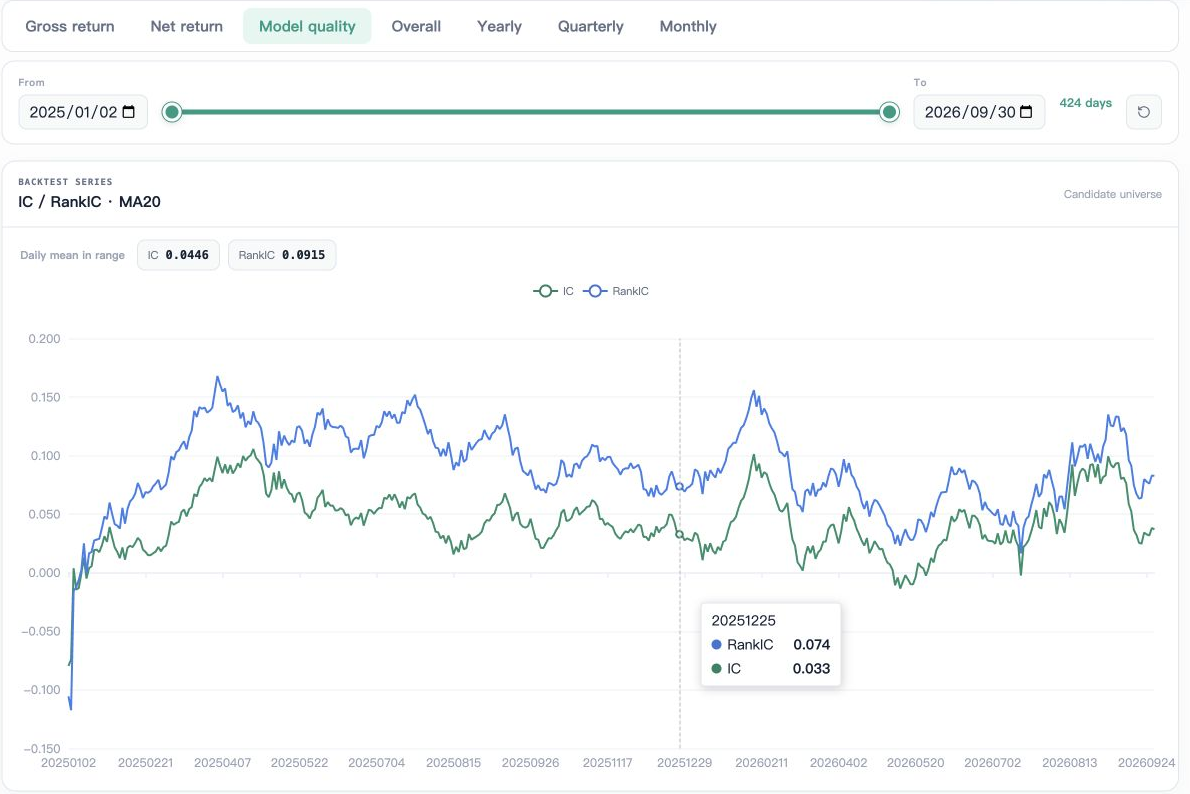The height and width of the screenshot is (794, 1190).
Task: Click the tooltip date 20251225
Action: point(743,620)
